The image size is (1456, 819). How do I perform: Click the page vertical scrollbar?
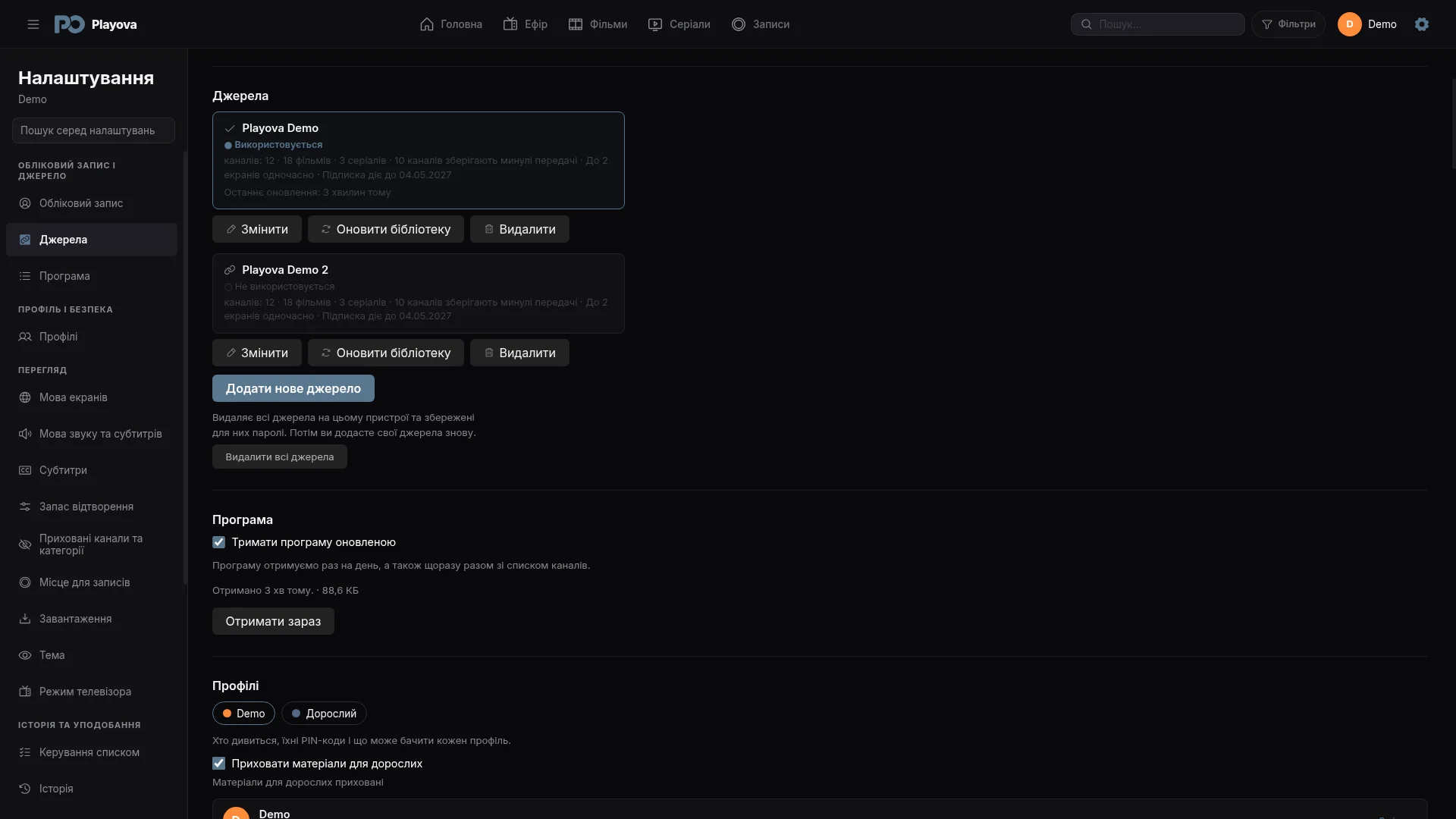[x=1453, y=123]
